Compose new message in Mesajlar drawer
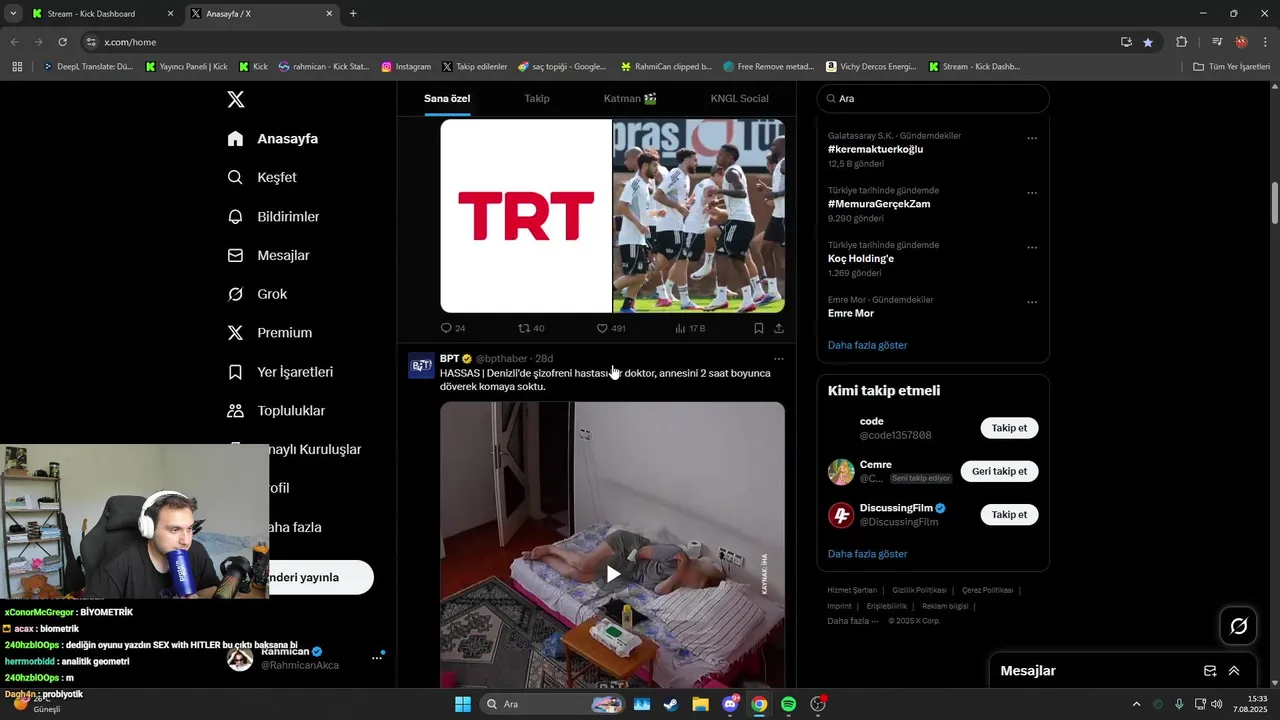 (x=1210, y=671)
